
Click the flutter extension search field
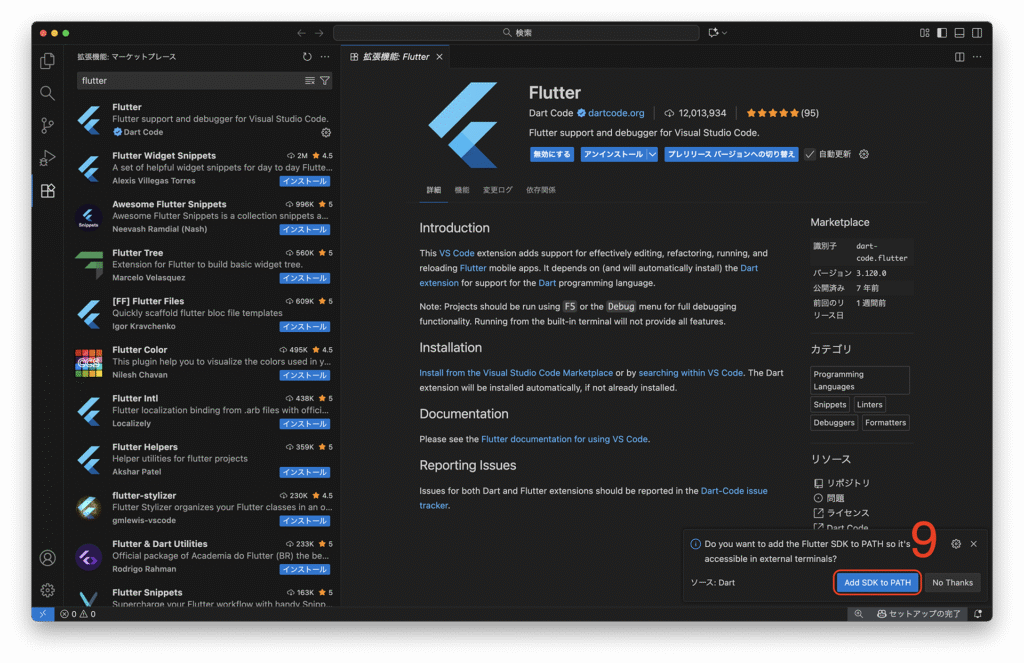pos(190,80)
